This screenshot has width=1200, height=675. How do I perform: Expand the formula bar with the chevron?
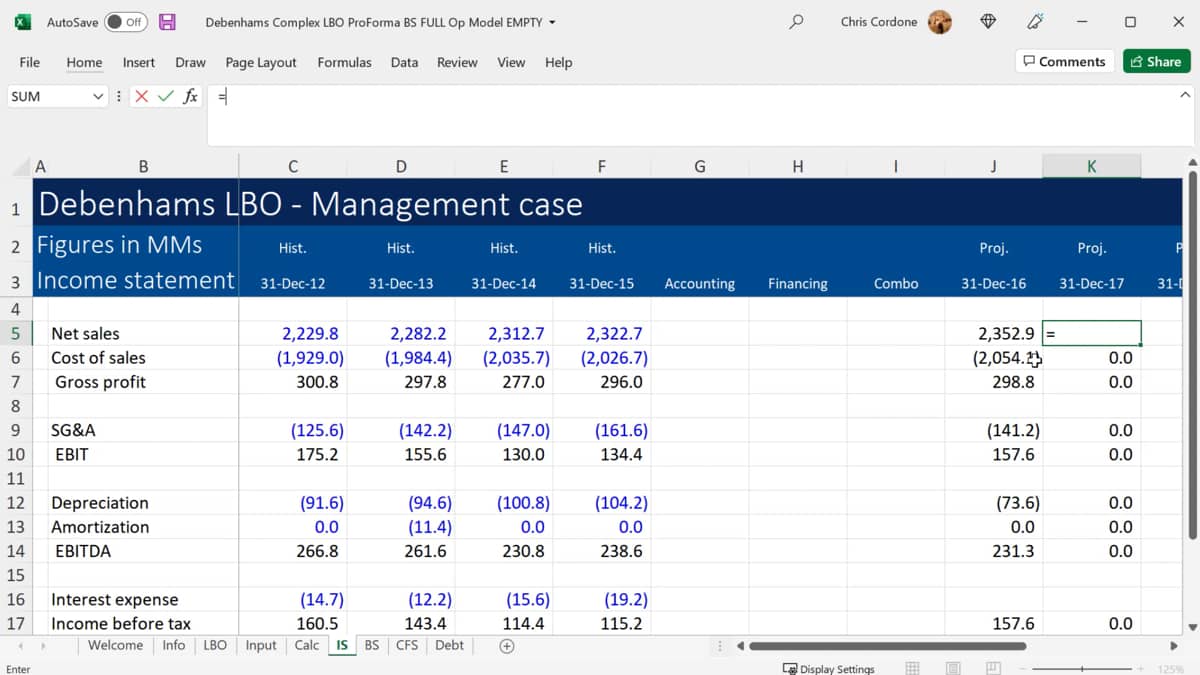pyautogui.click(x=1185, y=95)
